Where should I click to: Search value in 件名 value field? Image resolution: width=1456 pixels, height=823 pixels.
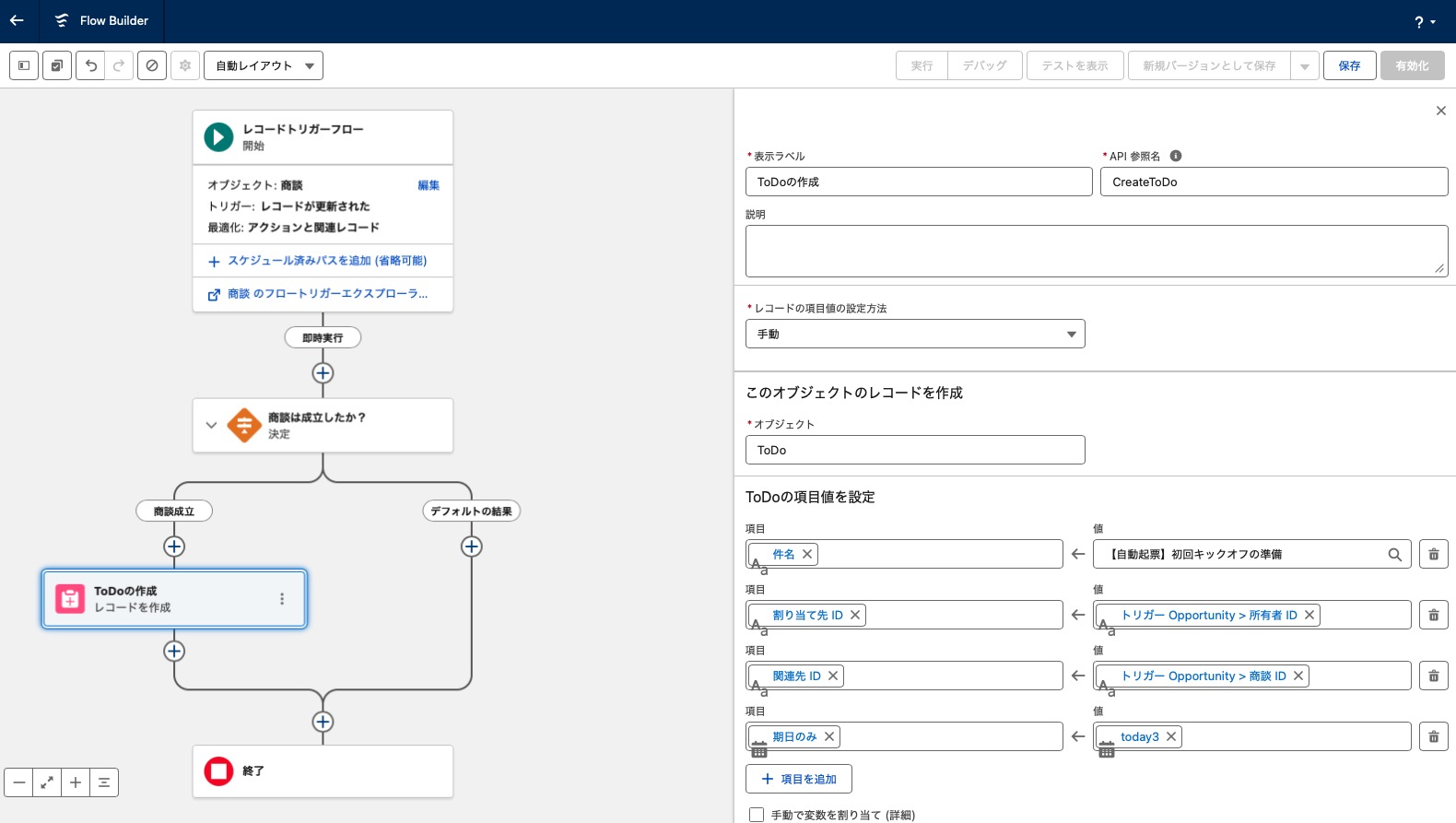(x=1252, y=554)
